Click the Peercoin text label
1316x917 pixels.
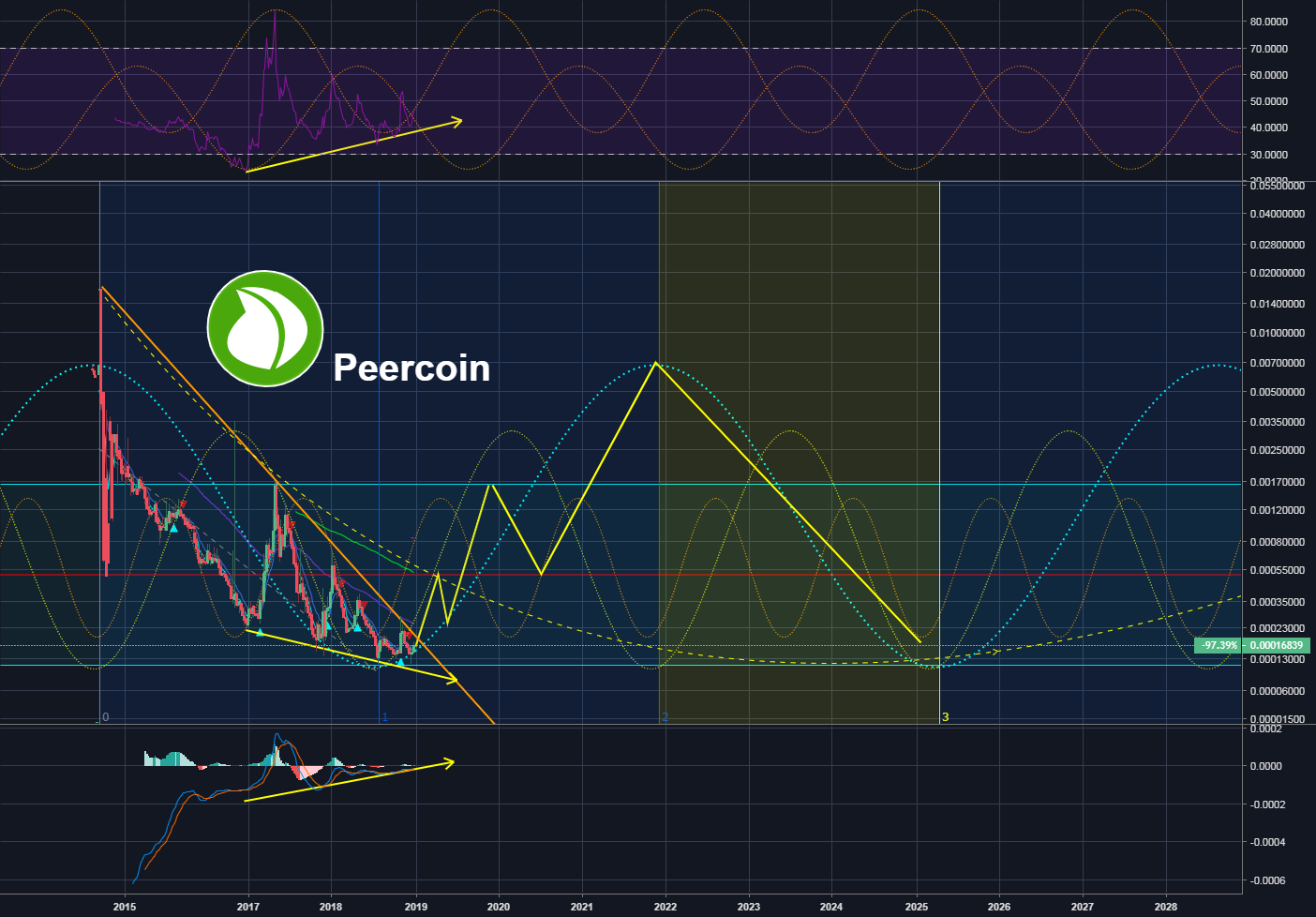click(x=411, y=368)
